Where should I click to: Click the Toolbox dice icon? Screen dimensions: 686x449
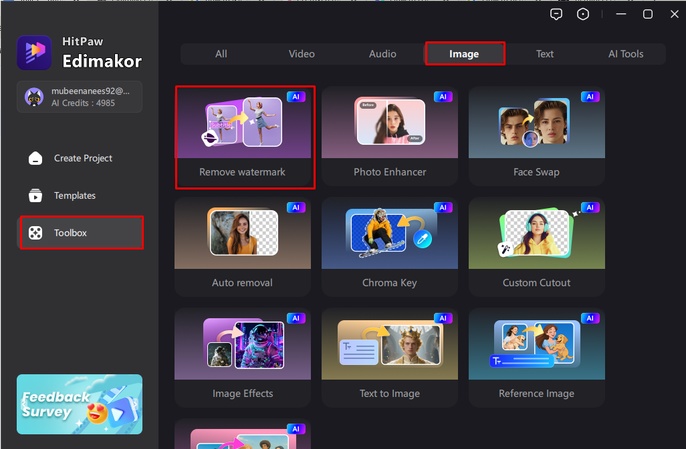coord(36,233)
